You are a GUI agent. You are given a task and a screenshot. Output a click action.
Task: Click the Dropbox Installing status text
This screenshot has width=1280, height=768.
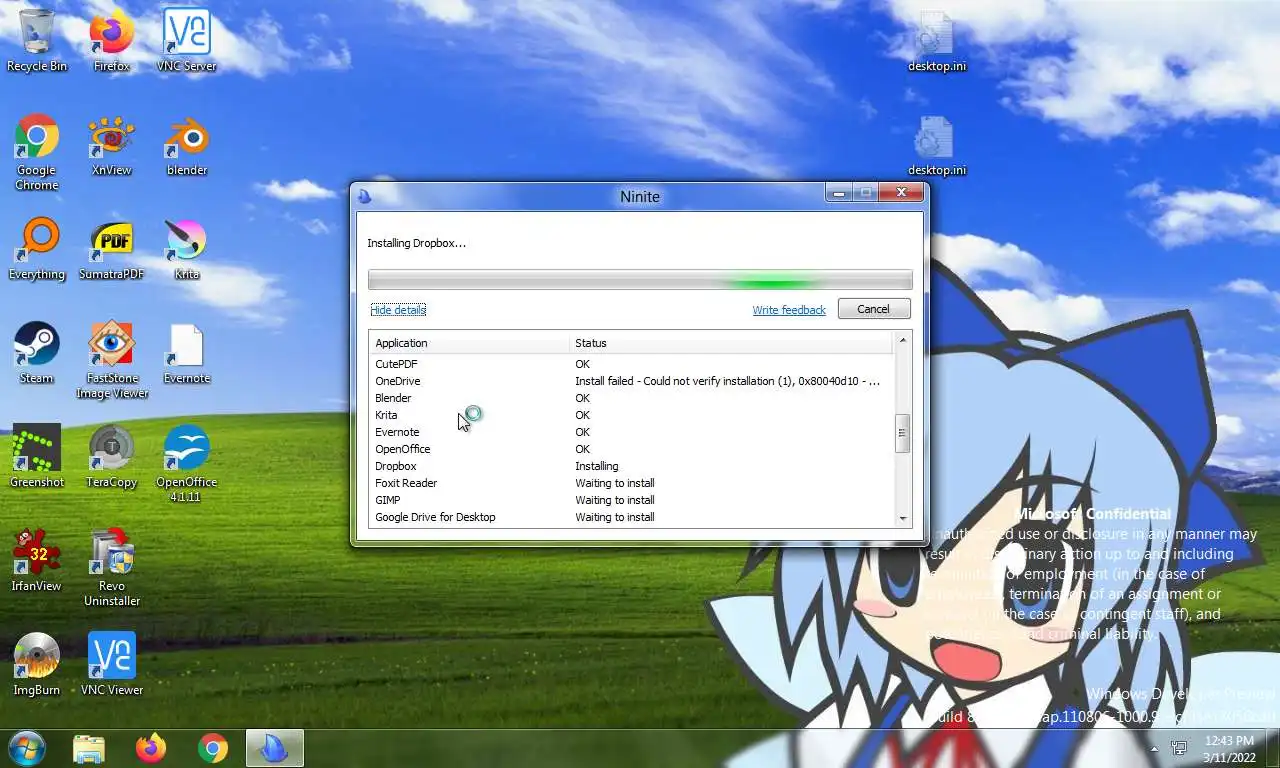[x=597, y=466]
